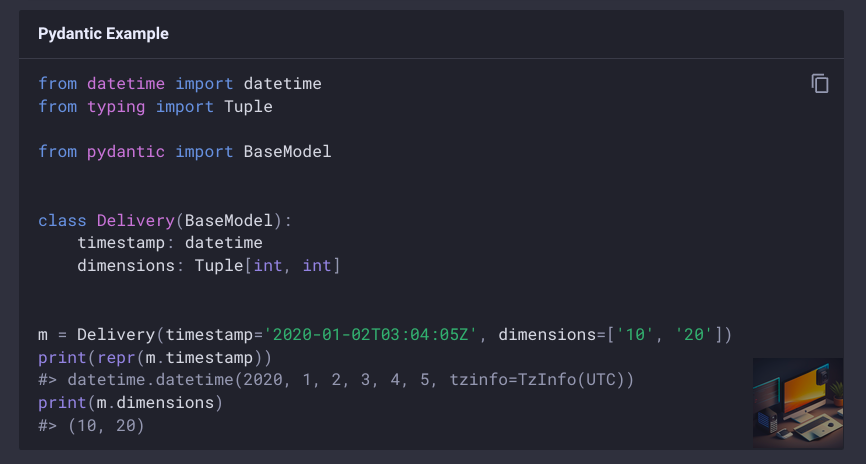Click the line 'from pydantic import BaseModel'
Image resolution: width=866 pixels, height=464 pixels.
tap(184, 151)
